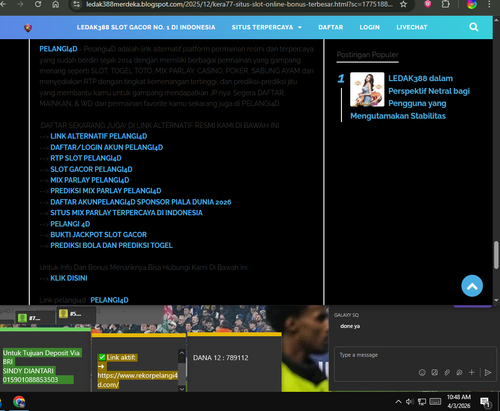Go back with the browser back arrow
The image size is (500, 411).
tap(3, 4)
